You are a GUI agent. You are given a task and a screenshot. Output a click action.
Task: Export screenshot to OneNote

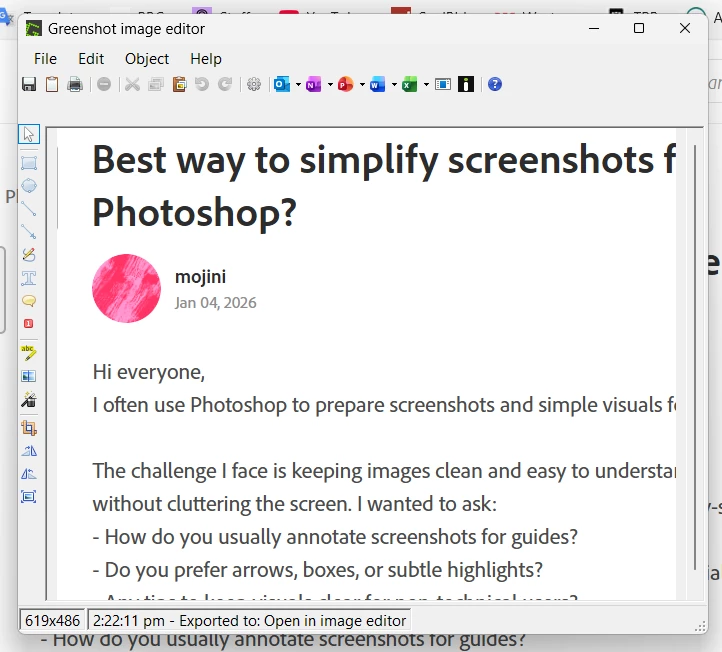tap(314, 85)
